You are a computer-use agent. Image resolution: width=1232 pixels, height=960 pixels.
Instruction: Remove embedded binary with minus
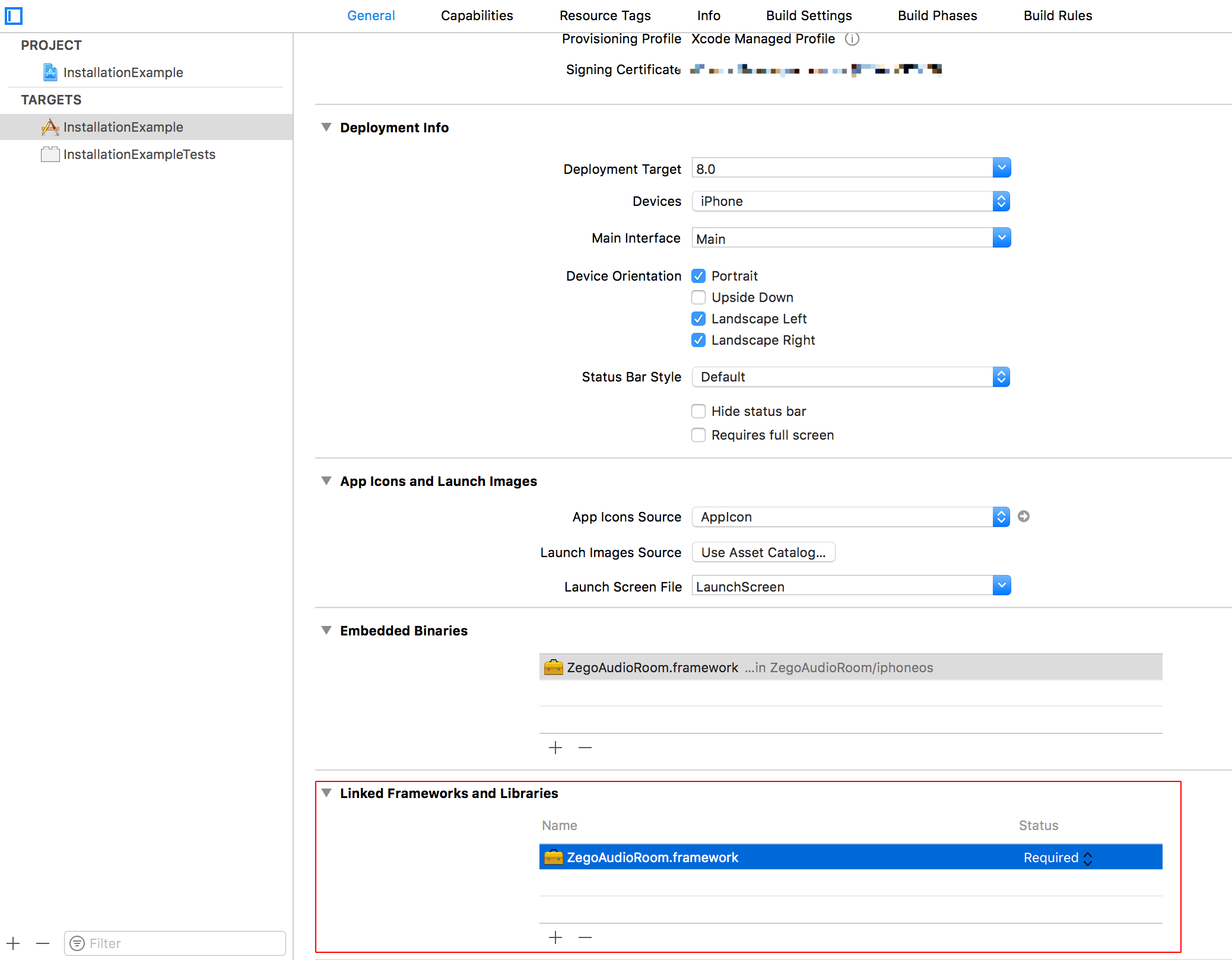(x=585, y=748)
